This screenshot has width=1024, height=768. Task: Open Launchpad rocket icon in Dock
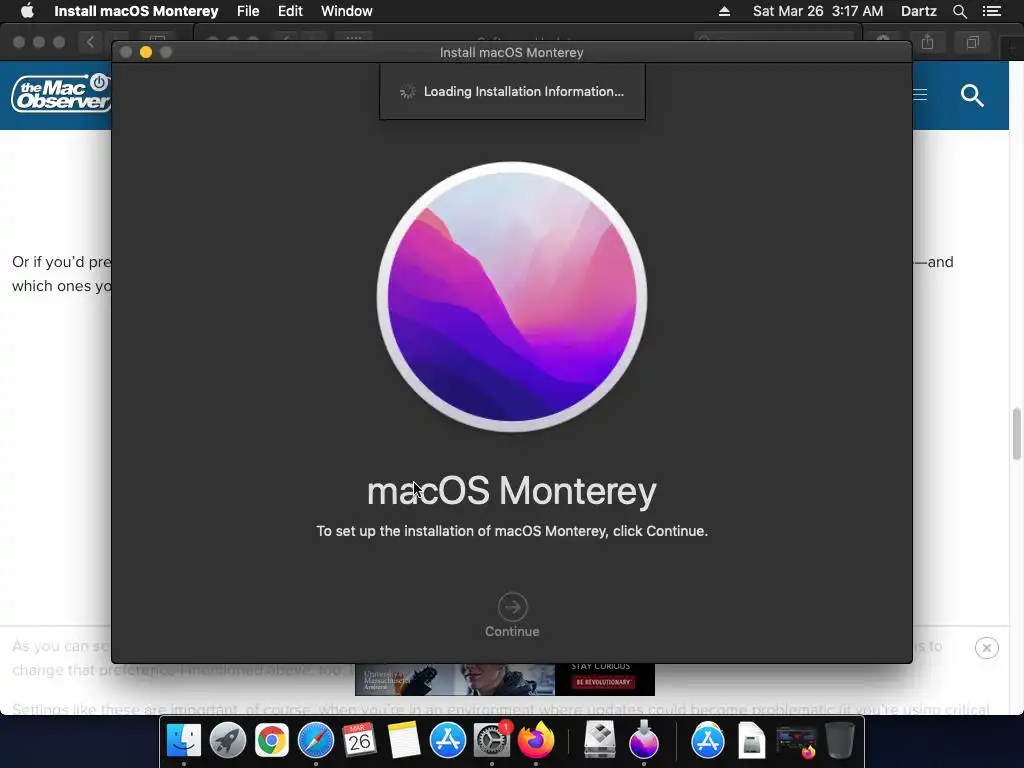tap(228, 740)
